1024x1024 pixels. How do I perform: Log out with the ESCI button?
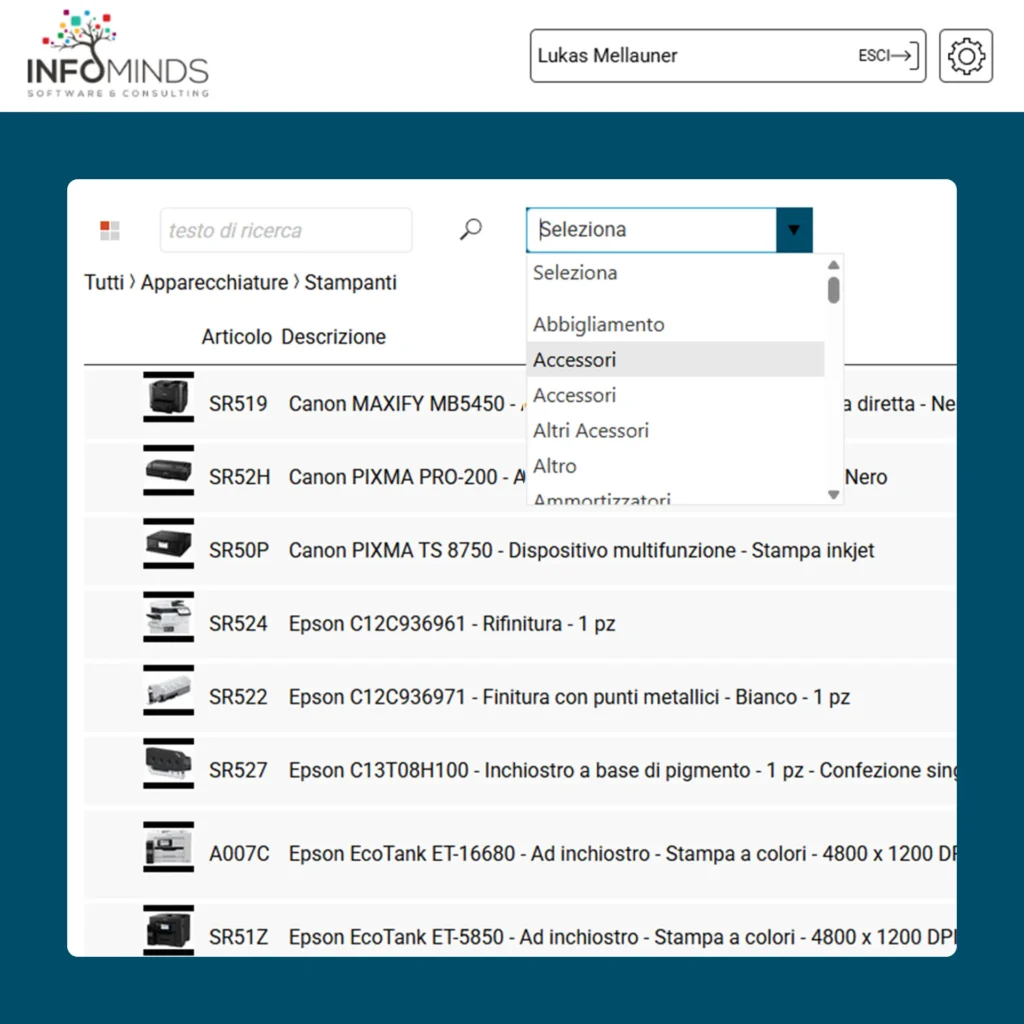[887, 56]
